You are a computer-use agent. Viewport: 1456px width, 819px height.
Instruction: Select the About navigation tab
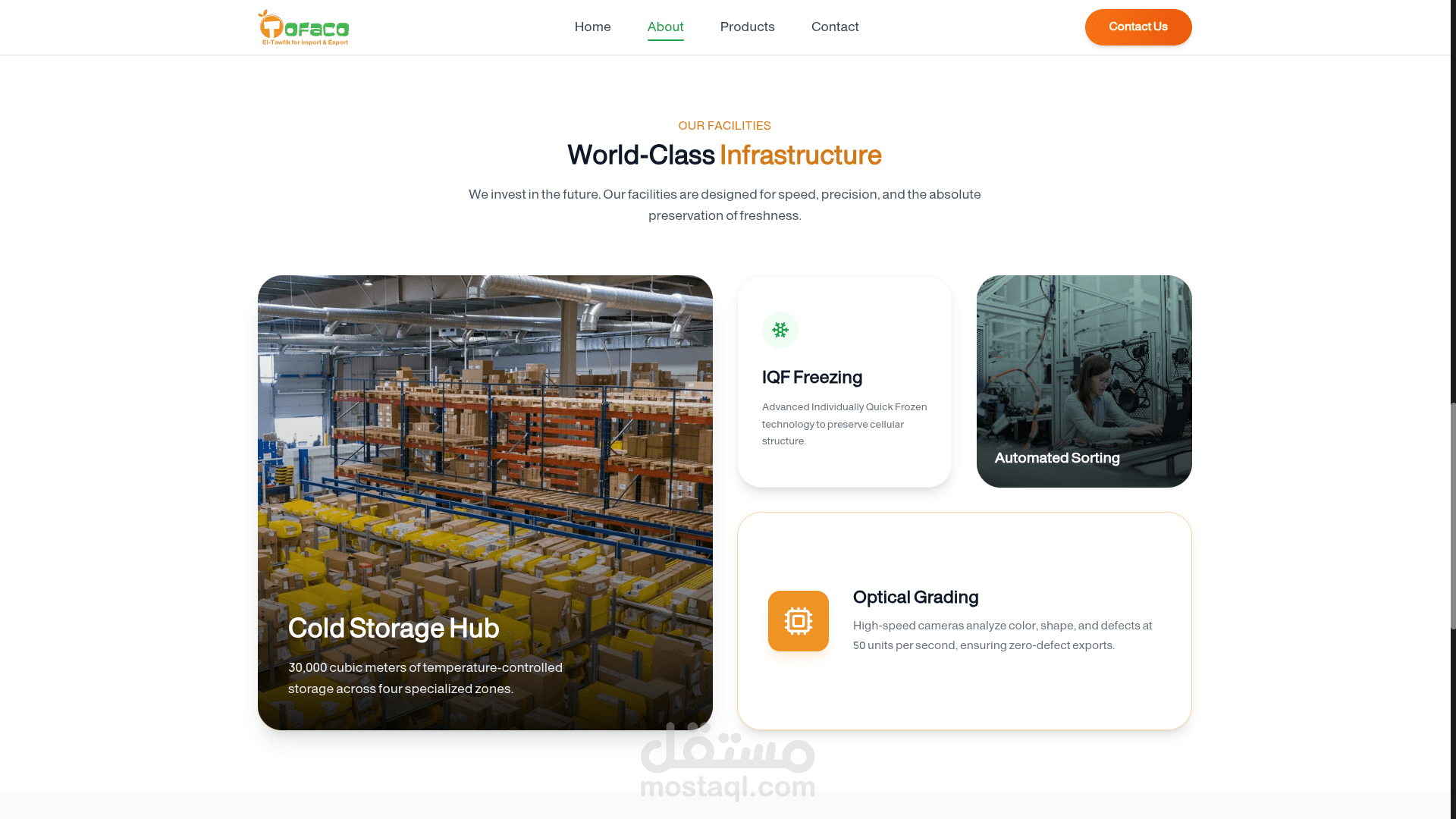coord(665,27)
